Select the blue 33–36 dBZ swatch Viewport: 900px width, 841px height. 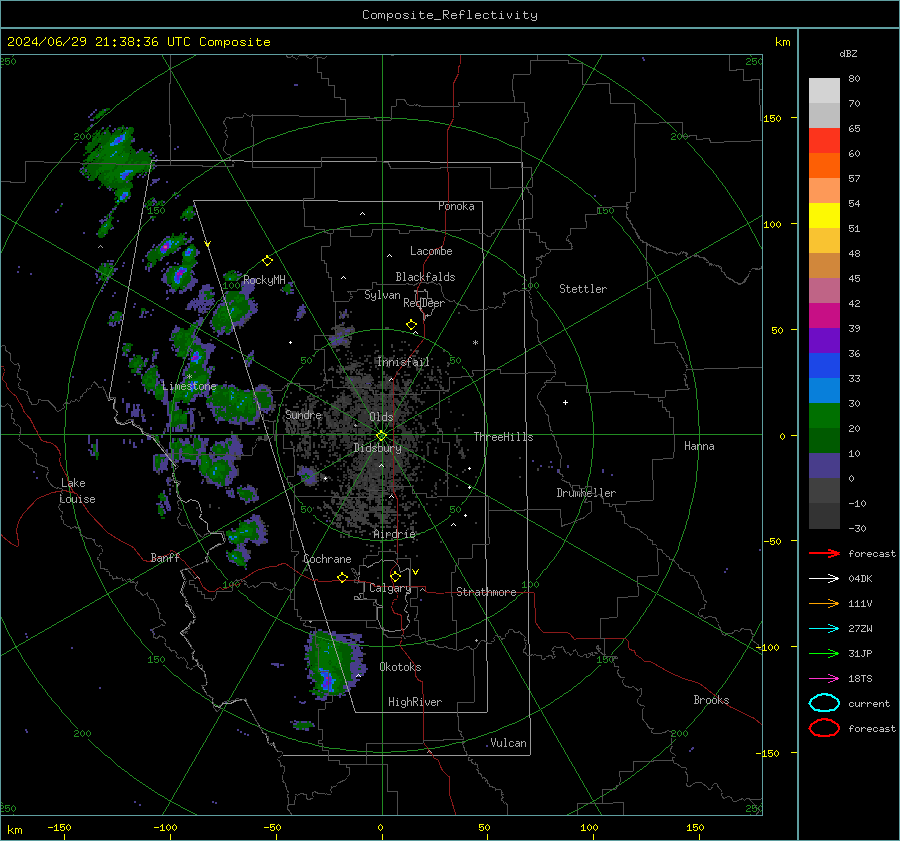pos(824,366)
